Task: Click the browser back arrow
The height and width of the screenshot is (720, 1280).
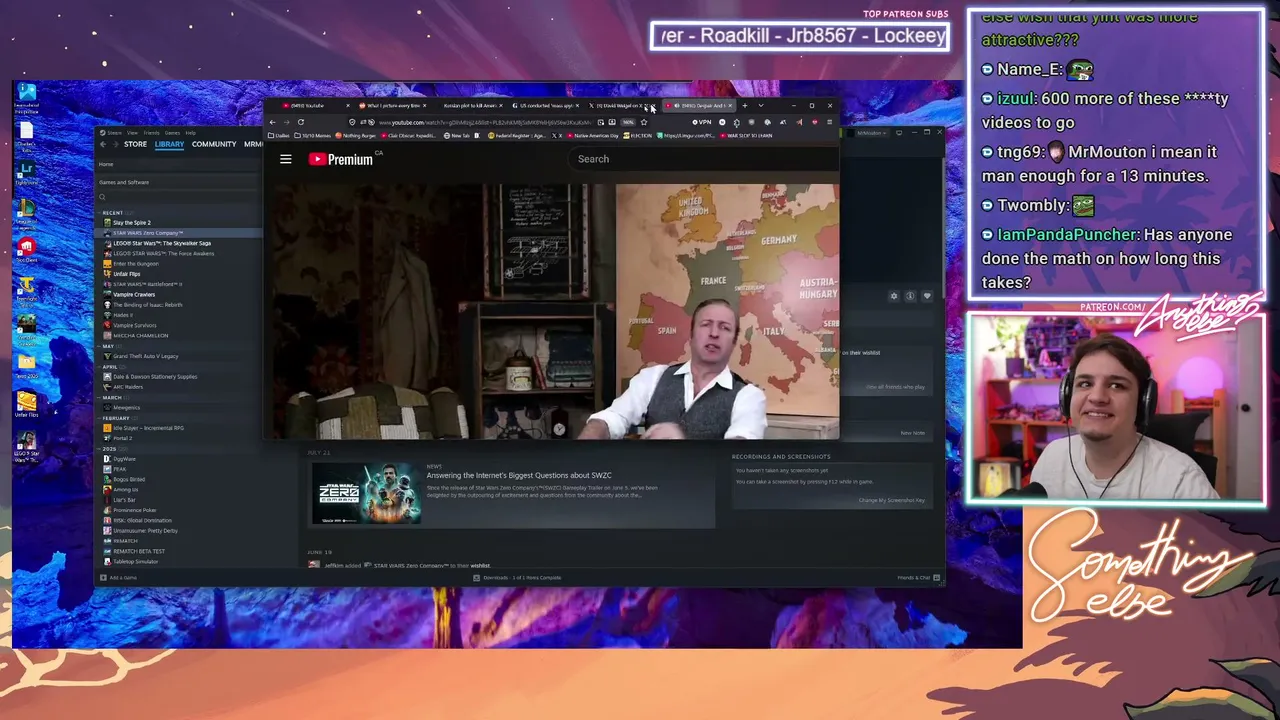Action: pos(272,122)
